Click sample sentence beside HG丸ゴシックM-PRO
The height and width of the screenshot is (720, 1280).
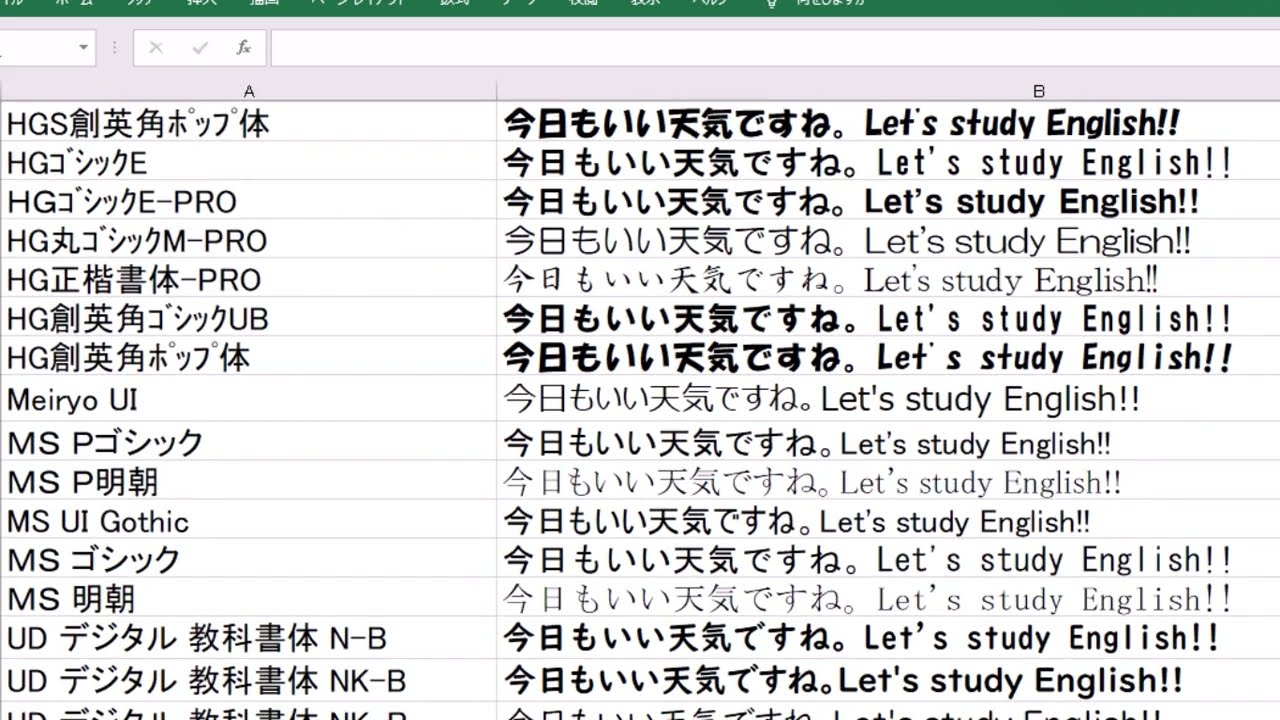pyautogui.click(x=847, y=240)
